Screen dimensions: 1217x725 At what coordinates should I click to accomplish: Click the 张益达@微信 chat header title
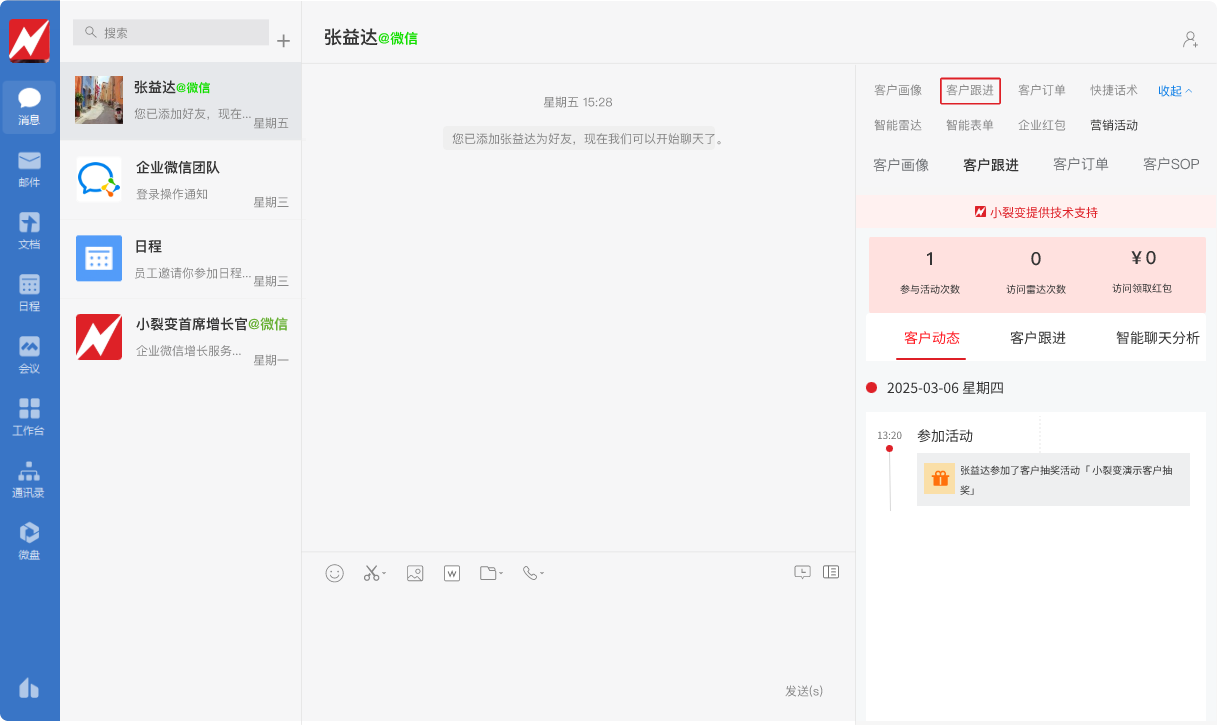point(371,38)
